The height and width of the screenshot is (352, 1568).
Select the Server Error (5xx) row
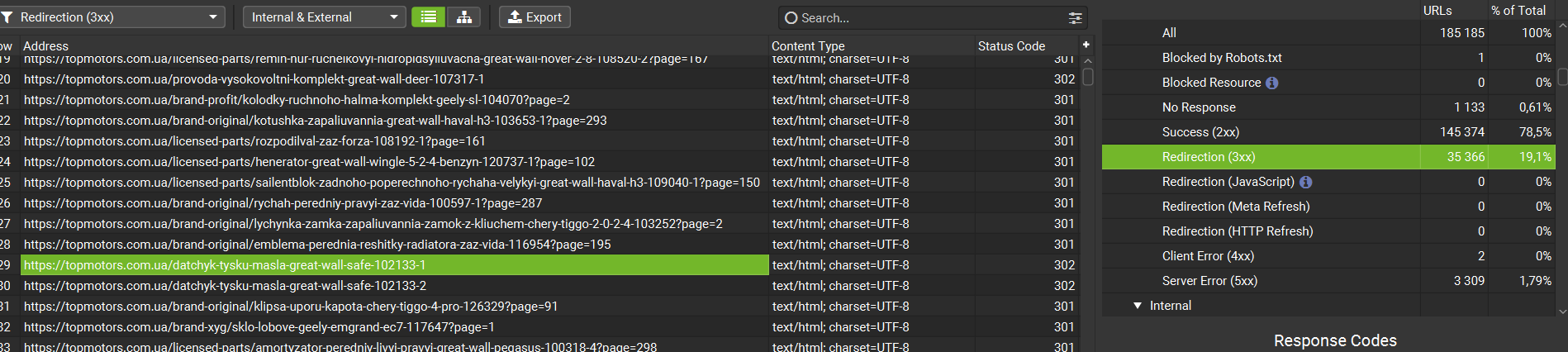click(1209, 281)
